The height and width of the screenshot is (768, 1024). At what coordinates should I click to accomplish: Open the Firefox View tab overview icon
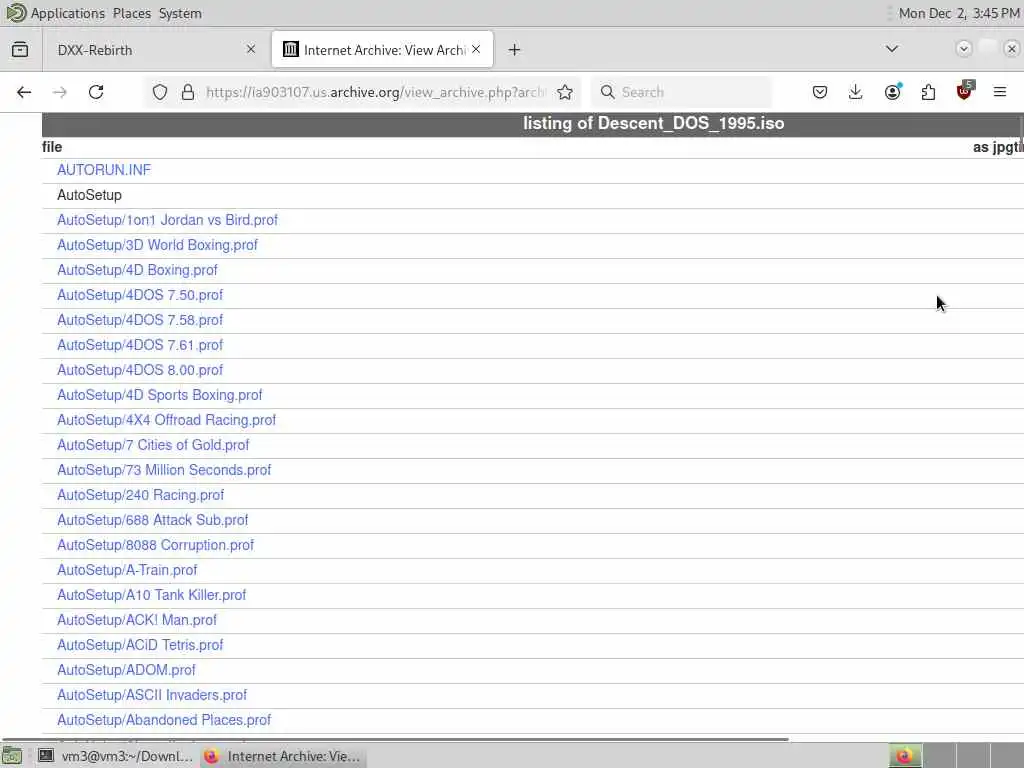20,50
